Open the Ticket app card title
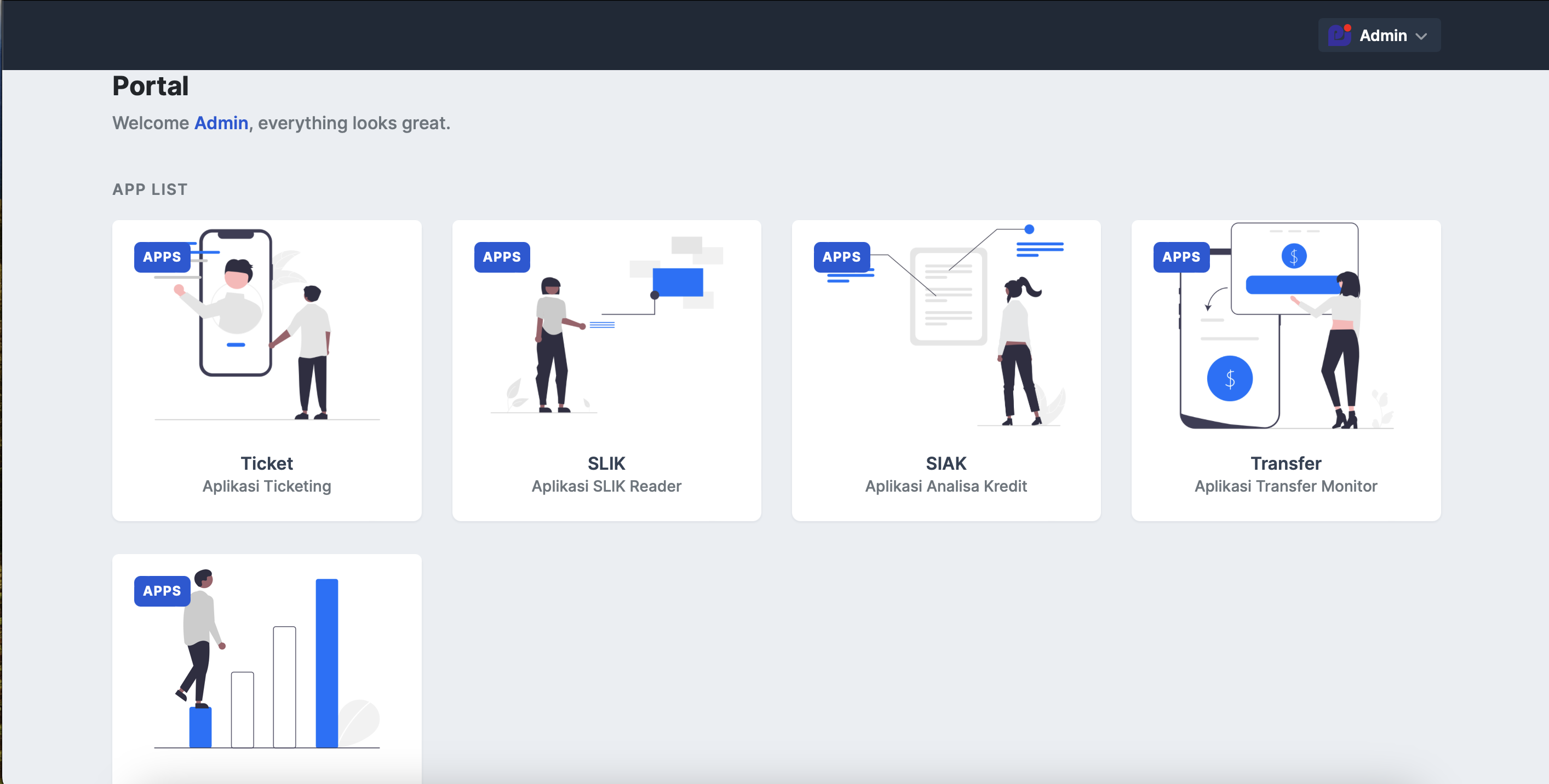 (x=266, y=463)
